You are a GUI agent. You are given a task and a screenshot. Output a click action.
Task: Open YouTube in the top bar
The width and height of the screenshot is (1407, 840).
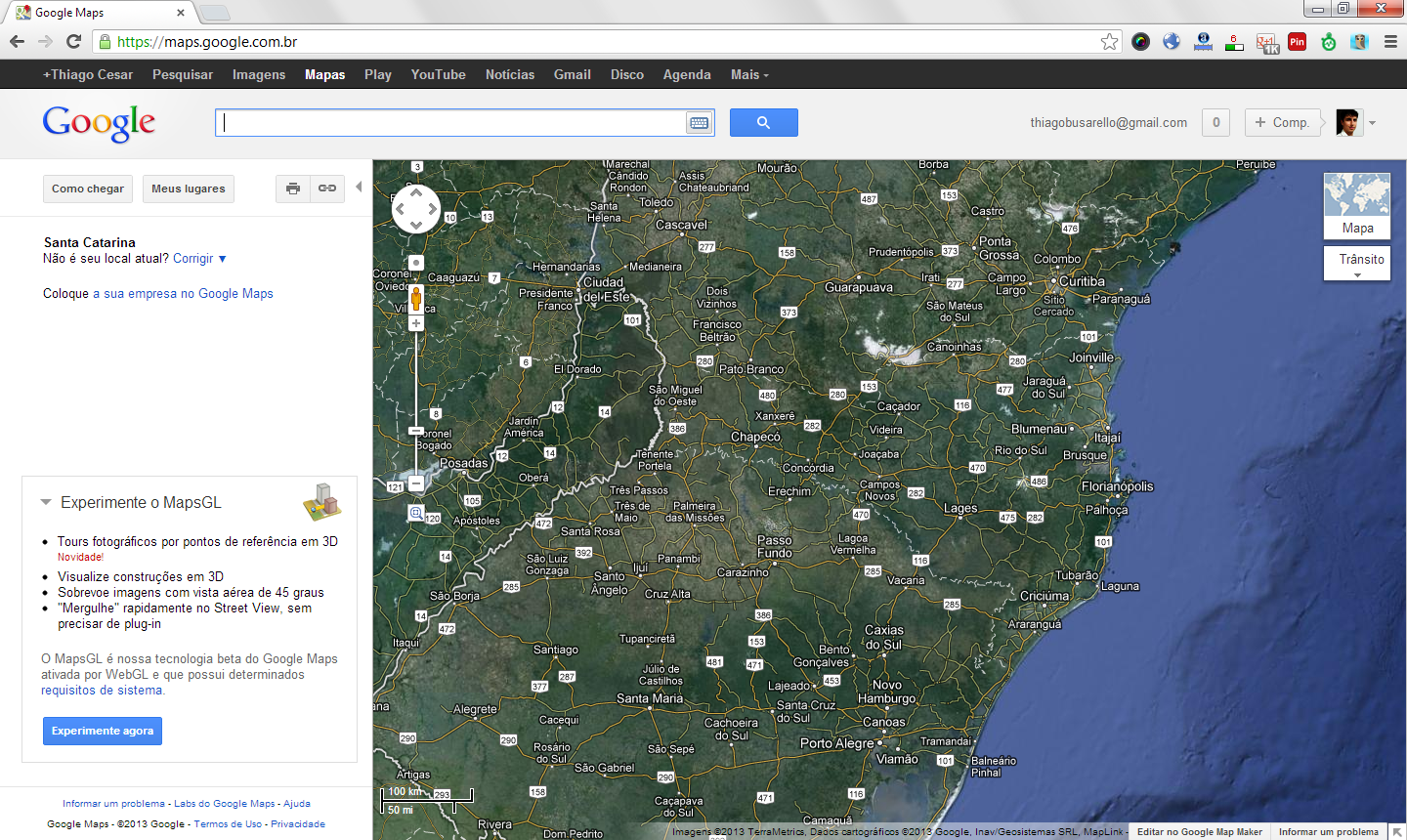[x=438, y=74]
